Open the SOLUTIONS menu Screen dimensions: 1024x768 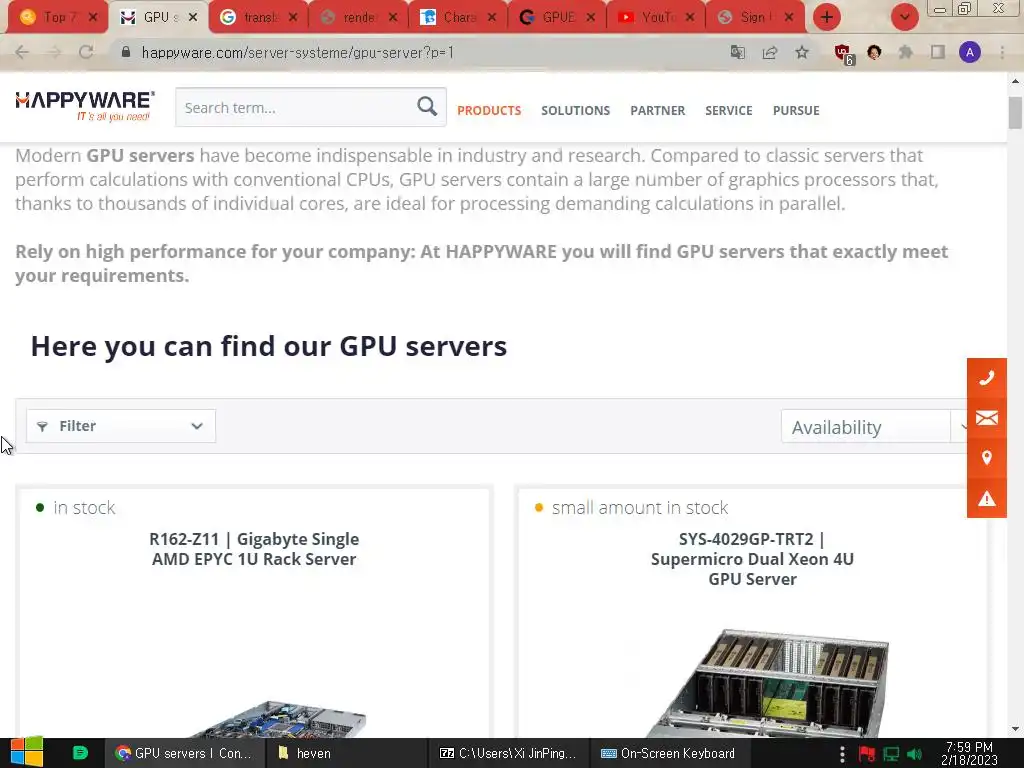click(x=575, y=110)
